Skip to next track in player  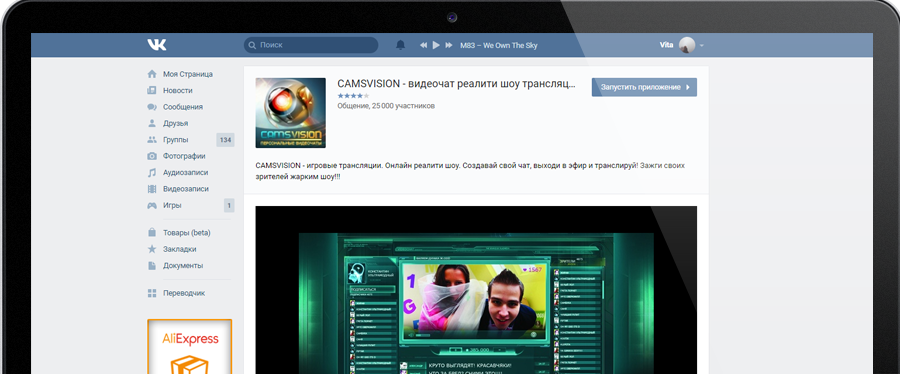point(449,45)
